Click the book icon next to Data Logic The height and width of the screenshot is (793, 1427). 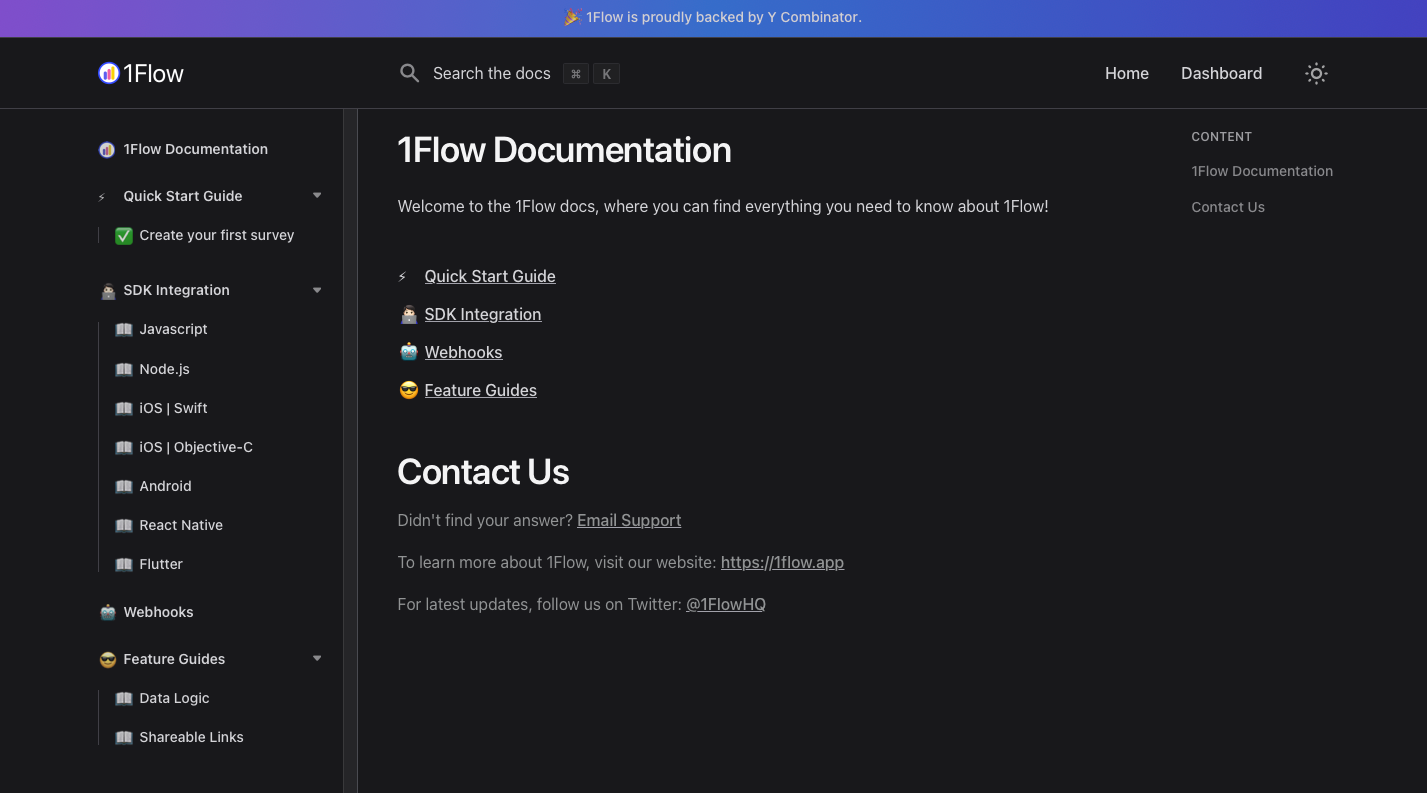[x=124, y=699]
